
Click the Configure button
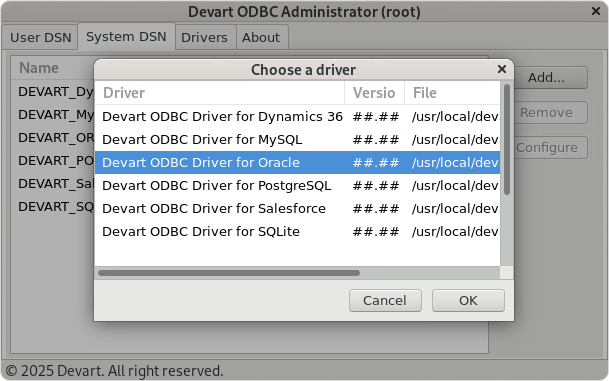pyautogui.click(x=546, y=148)
